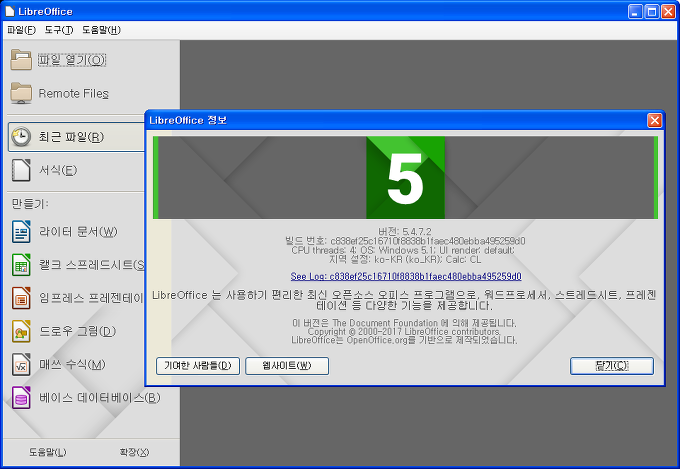Screen dimensions: 680x469
Task: Click the CPU threads OS info line
Action: pos(403,250)
